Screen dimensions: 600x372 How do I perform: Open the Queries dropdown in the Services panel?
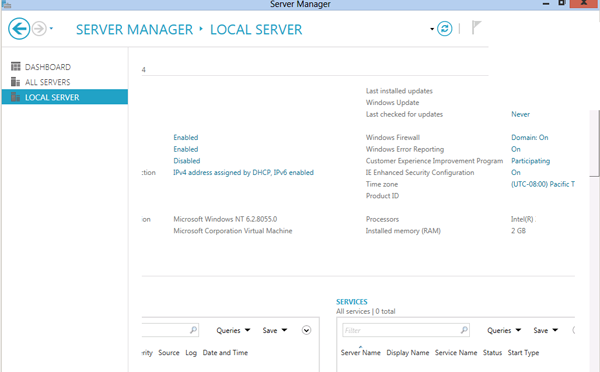click(x=504, y=330)
